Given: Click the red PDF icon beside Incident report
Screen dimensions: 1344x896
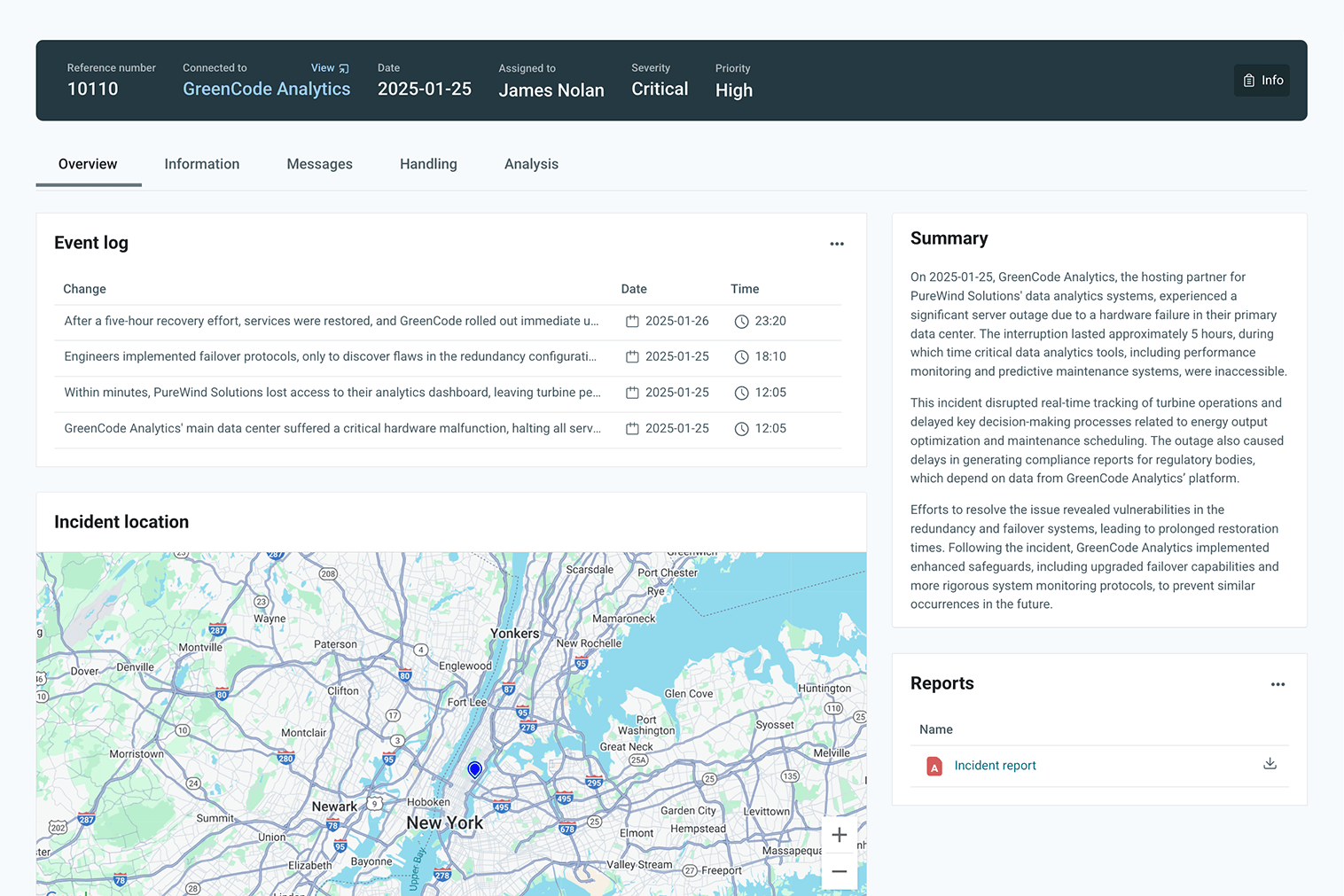Looking at the screenshot, I should click(x=934, y=767).
